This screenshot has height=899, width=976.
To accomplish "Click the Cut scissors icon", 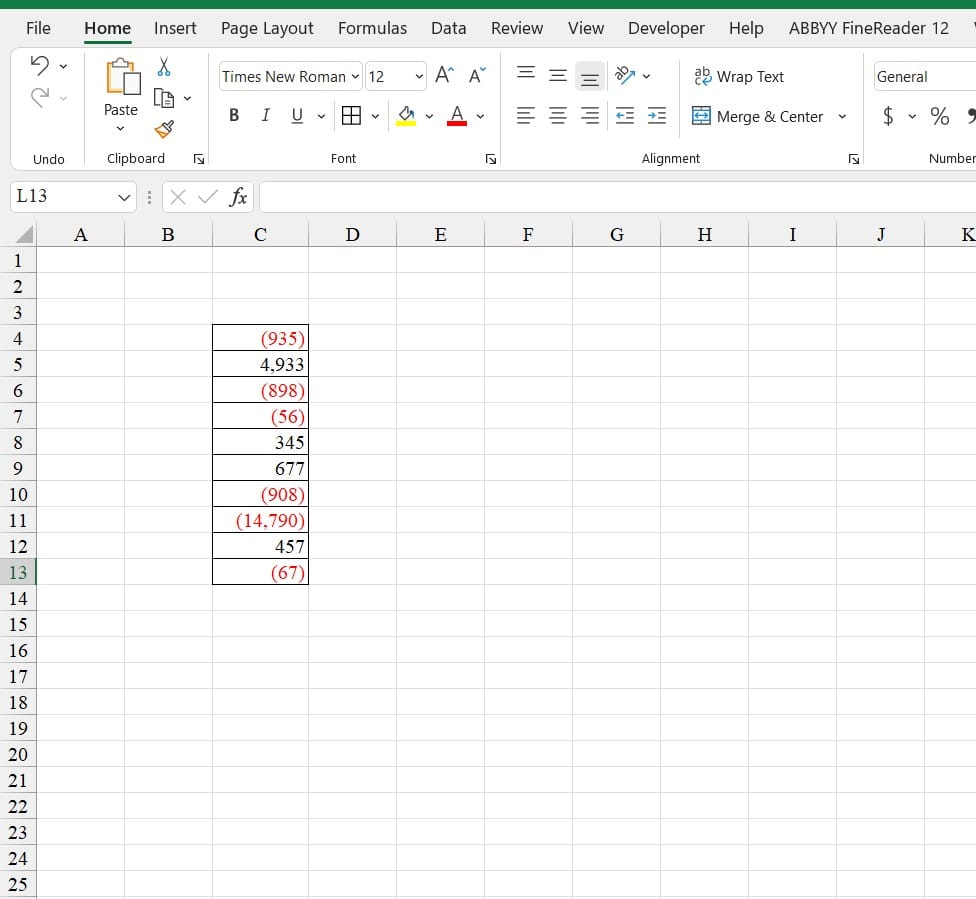I will click(164, 67).
